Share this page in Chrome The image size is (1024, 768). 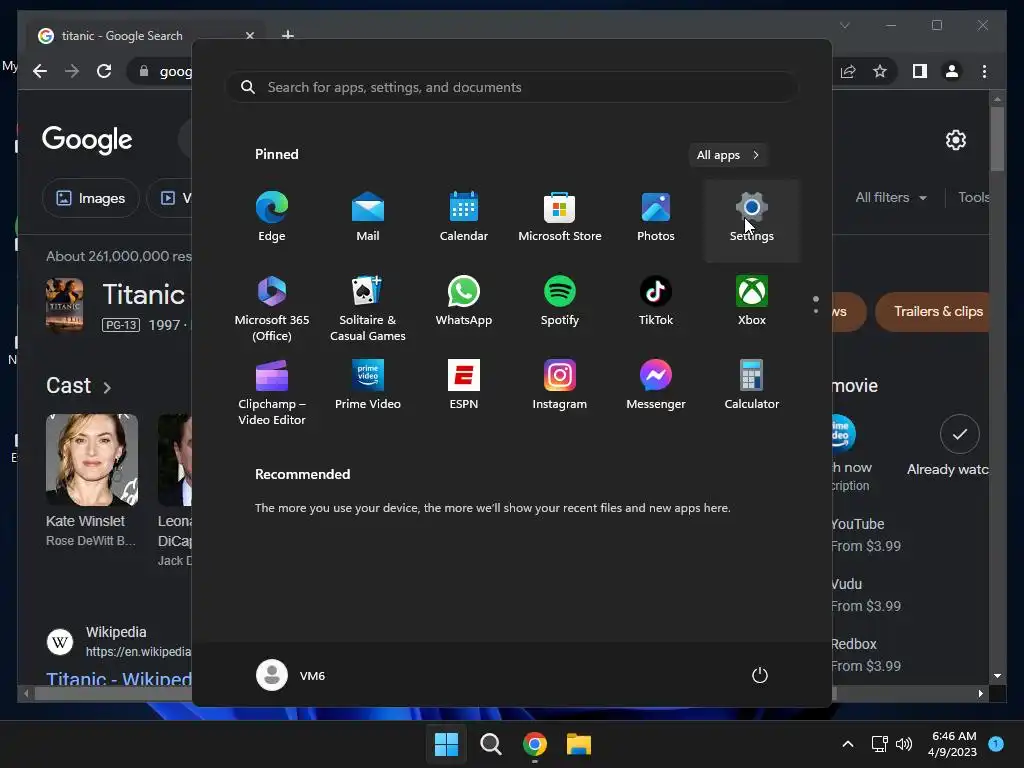[848, 71]
